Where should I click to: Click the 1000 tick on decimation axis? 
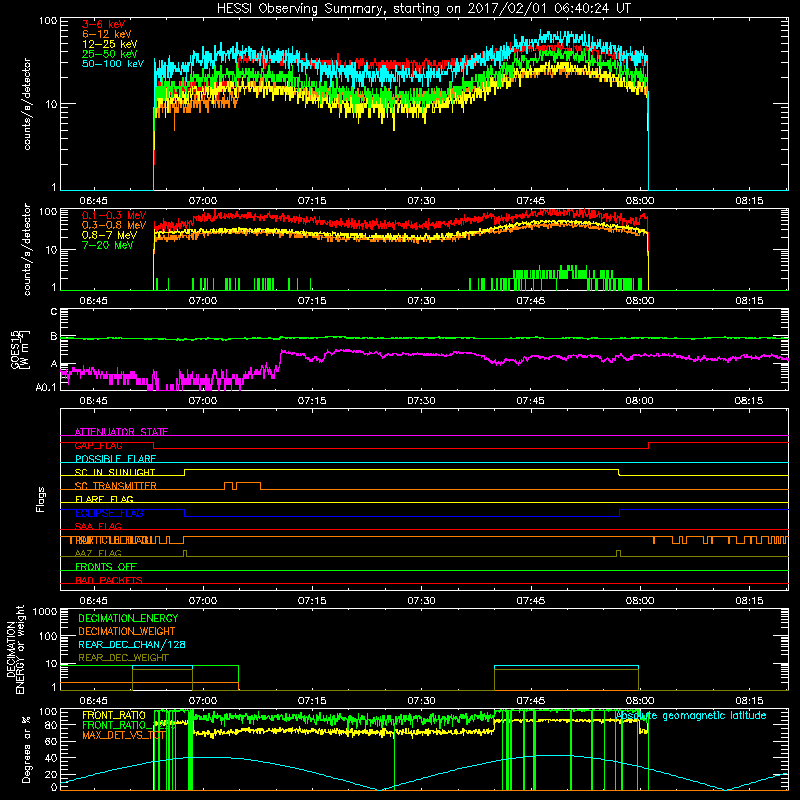tap(45, 611)
